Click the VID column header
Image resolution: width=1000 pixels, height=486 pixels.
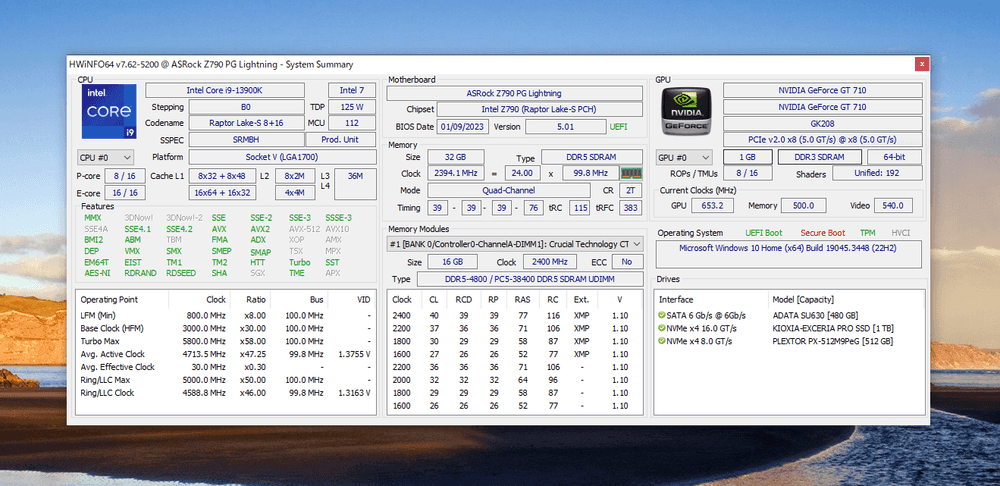pyautogui.click(x=364, y=299)
